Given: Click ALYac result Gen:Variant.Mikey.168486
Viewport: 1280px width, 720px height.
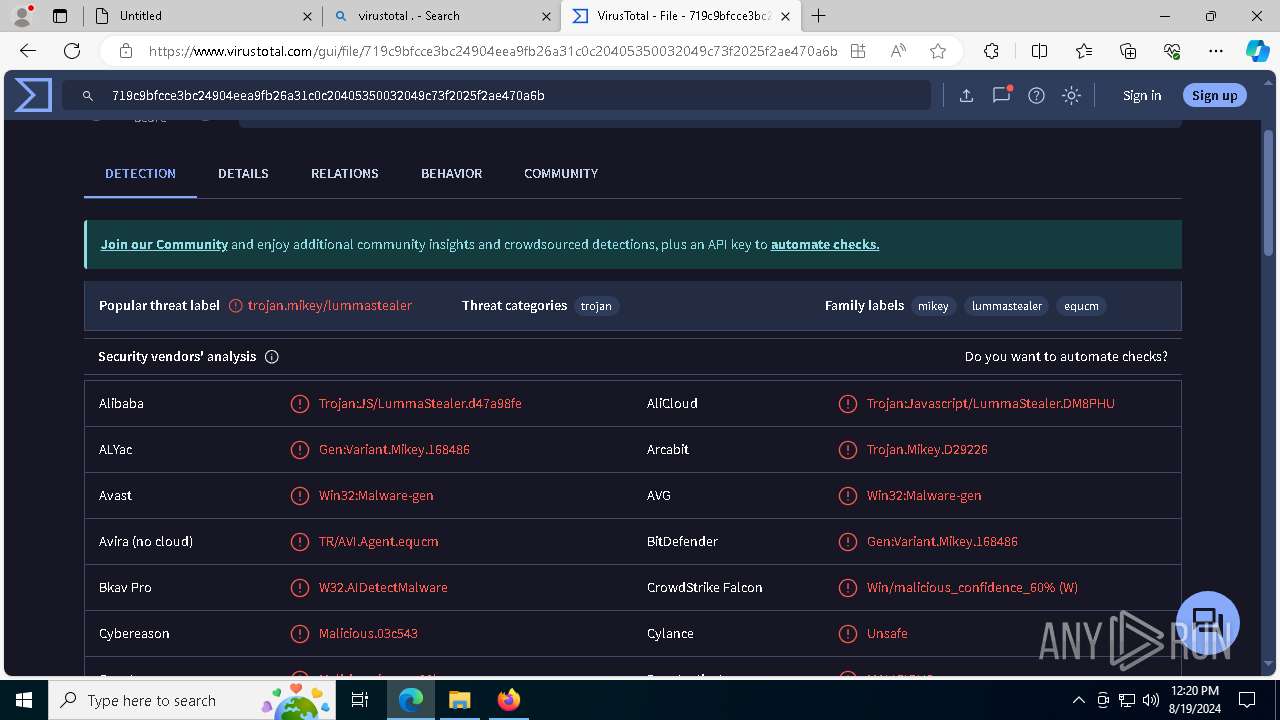Looking at the screenshot, I should click(394, 450).
